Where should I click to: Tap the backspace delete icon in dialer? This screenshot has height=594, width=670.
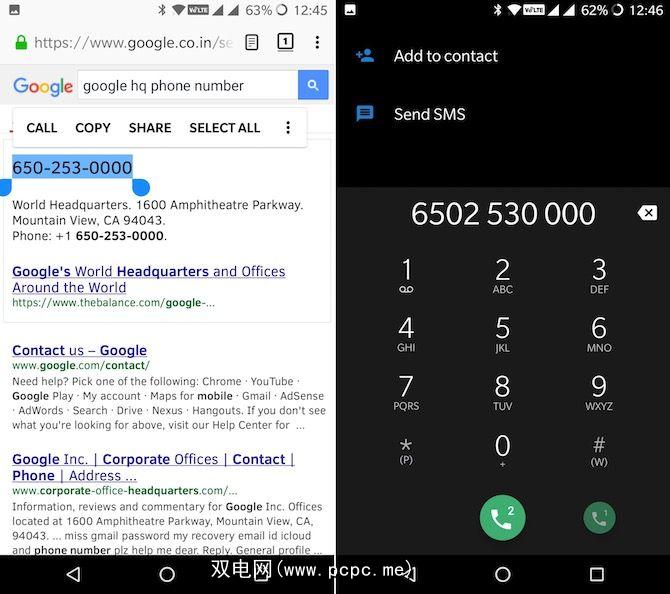647,212
